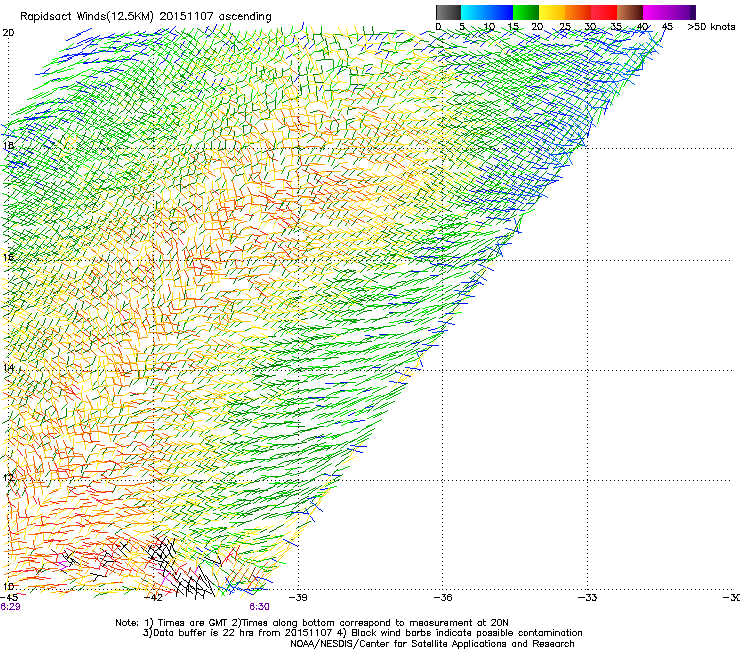Viewport: 740px width, 650px height.
Task: Pick the orange 25-30 knots legend swatch
Action: point(578,12)
